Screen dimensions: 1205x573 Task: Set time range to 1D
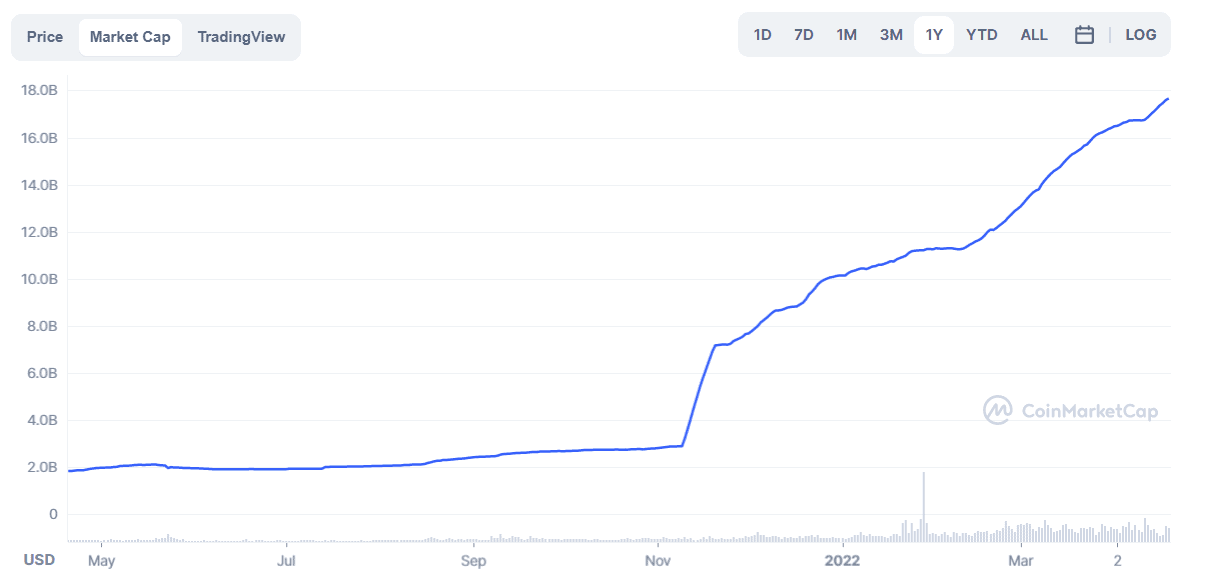762,35
